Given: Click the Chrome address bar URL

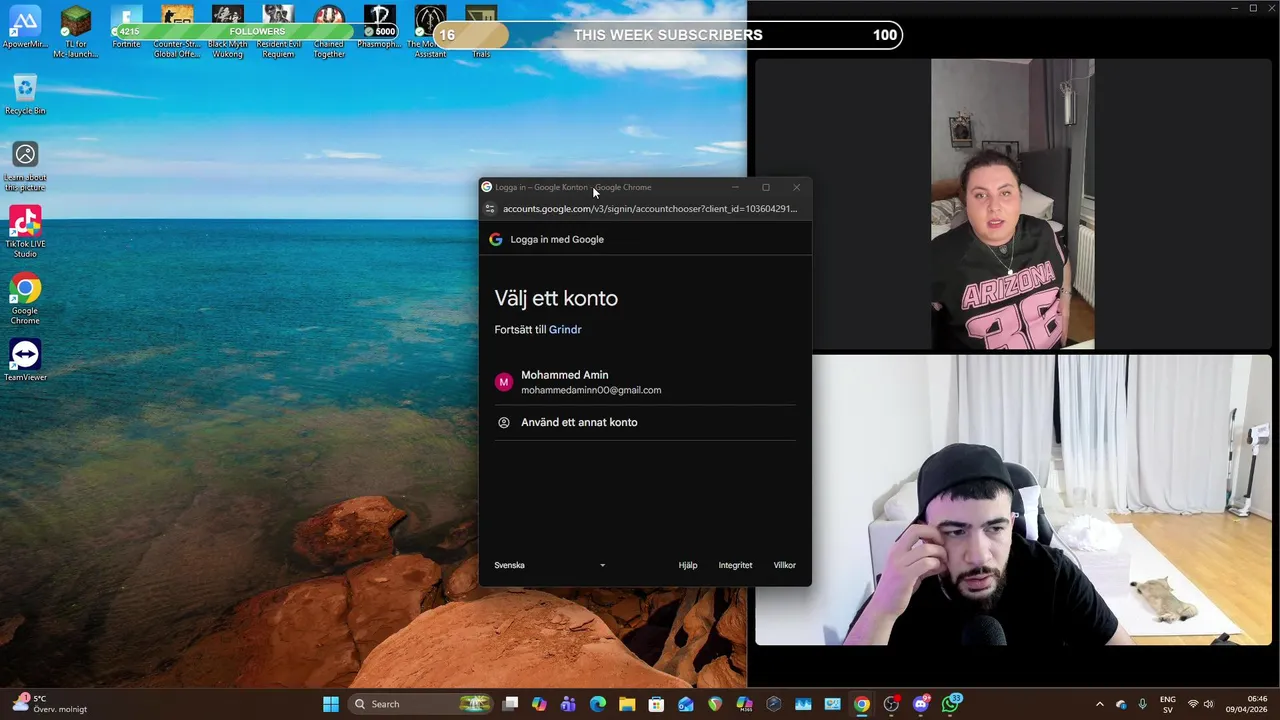Looking at the screenshot, I should [x=650, y=209].
